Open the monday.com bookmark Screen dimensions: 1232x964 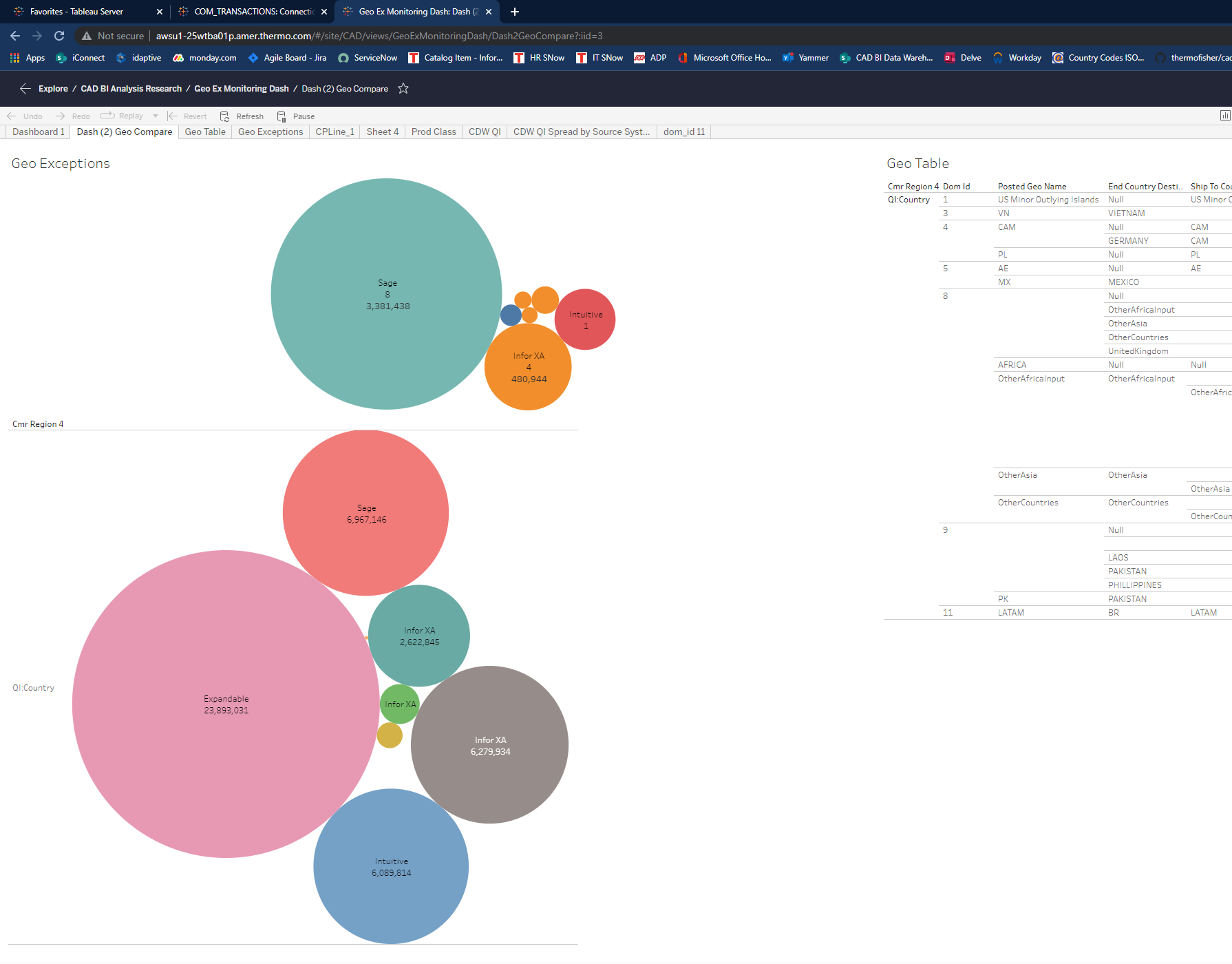[x=204, y=58]
